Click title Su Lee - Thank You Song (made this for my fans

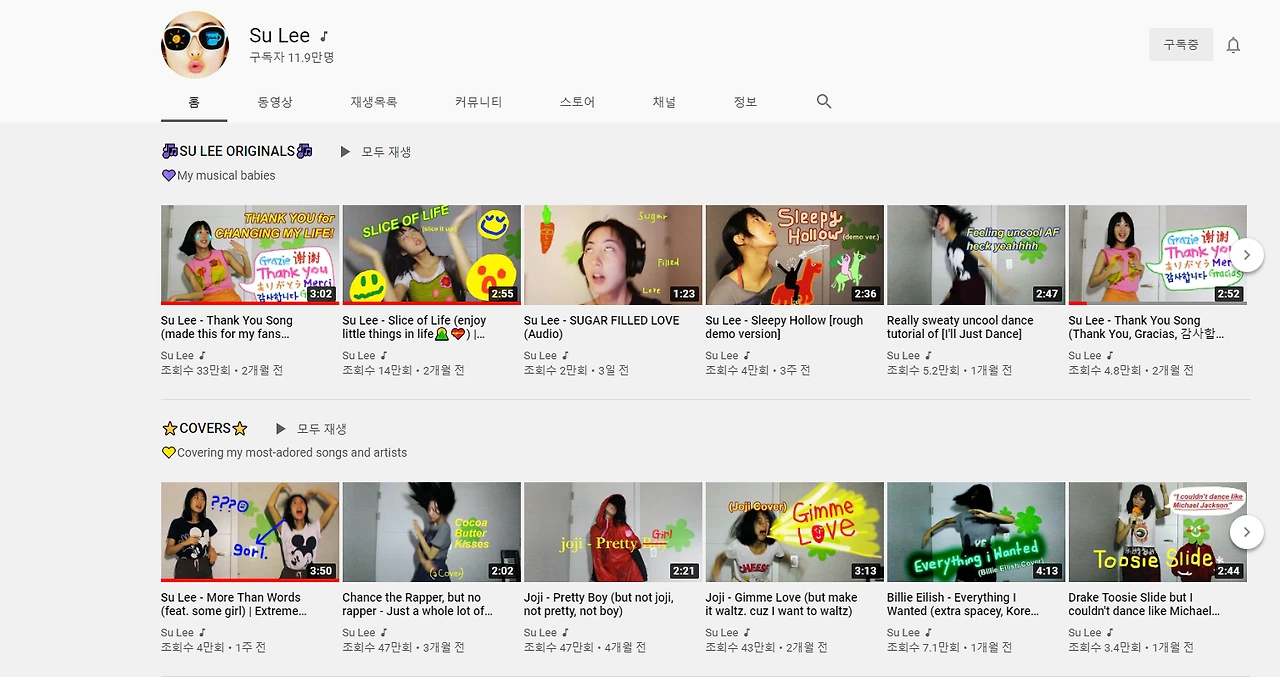[x=227, y=327]
